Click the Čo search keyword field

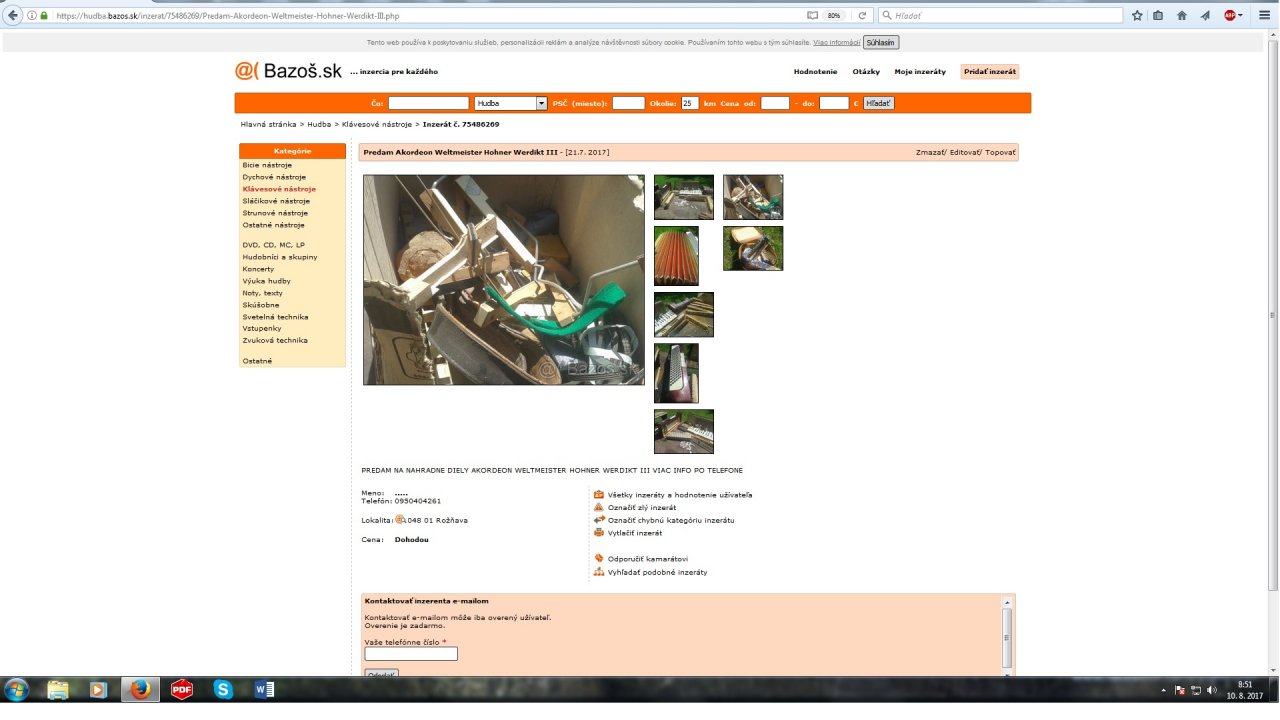coord(428,103)
